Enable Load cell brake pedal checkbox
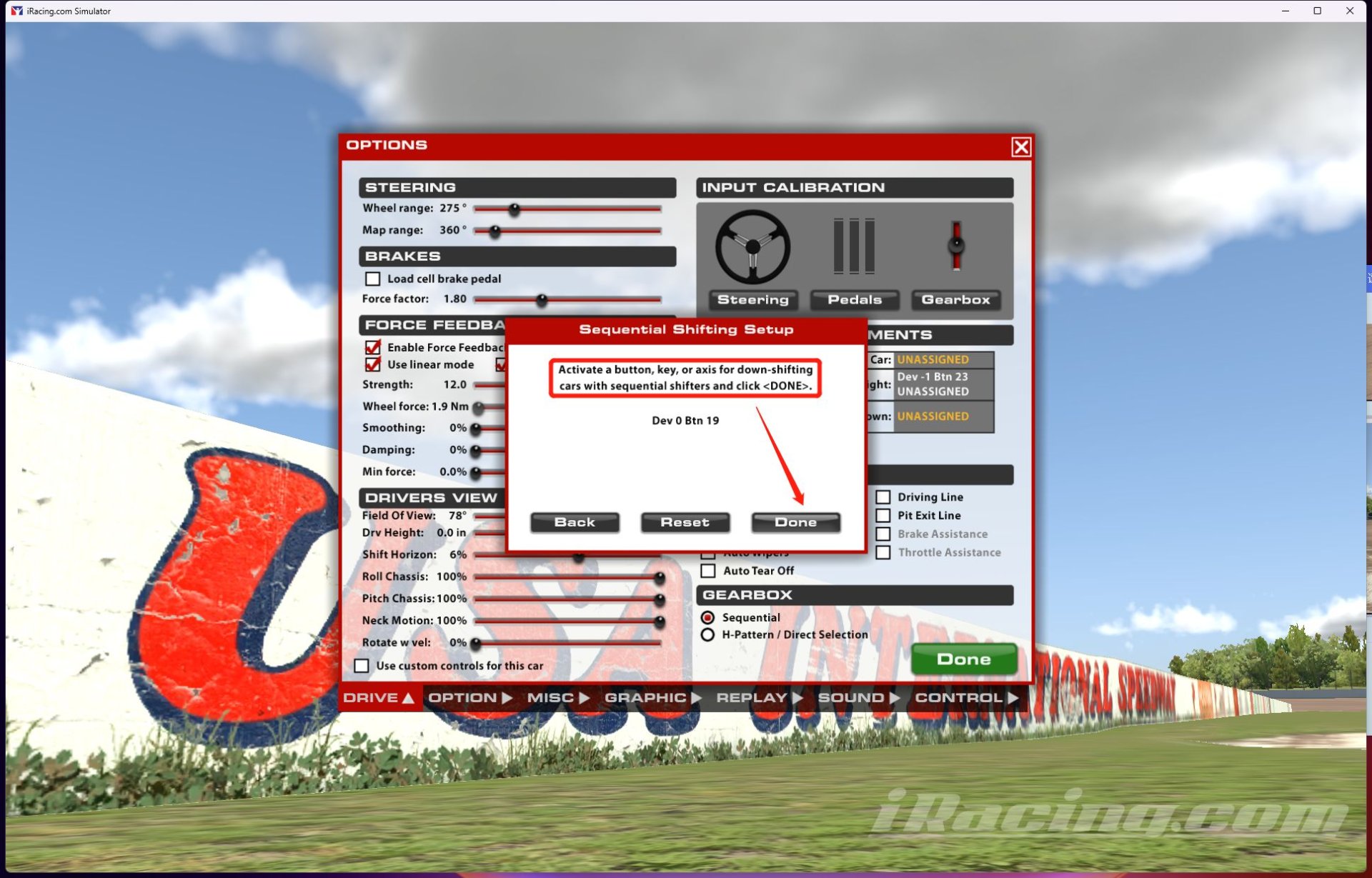The image size is (1372, 878). pos(373,279)
